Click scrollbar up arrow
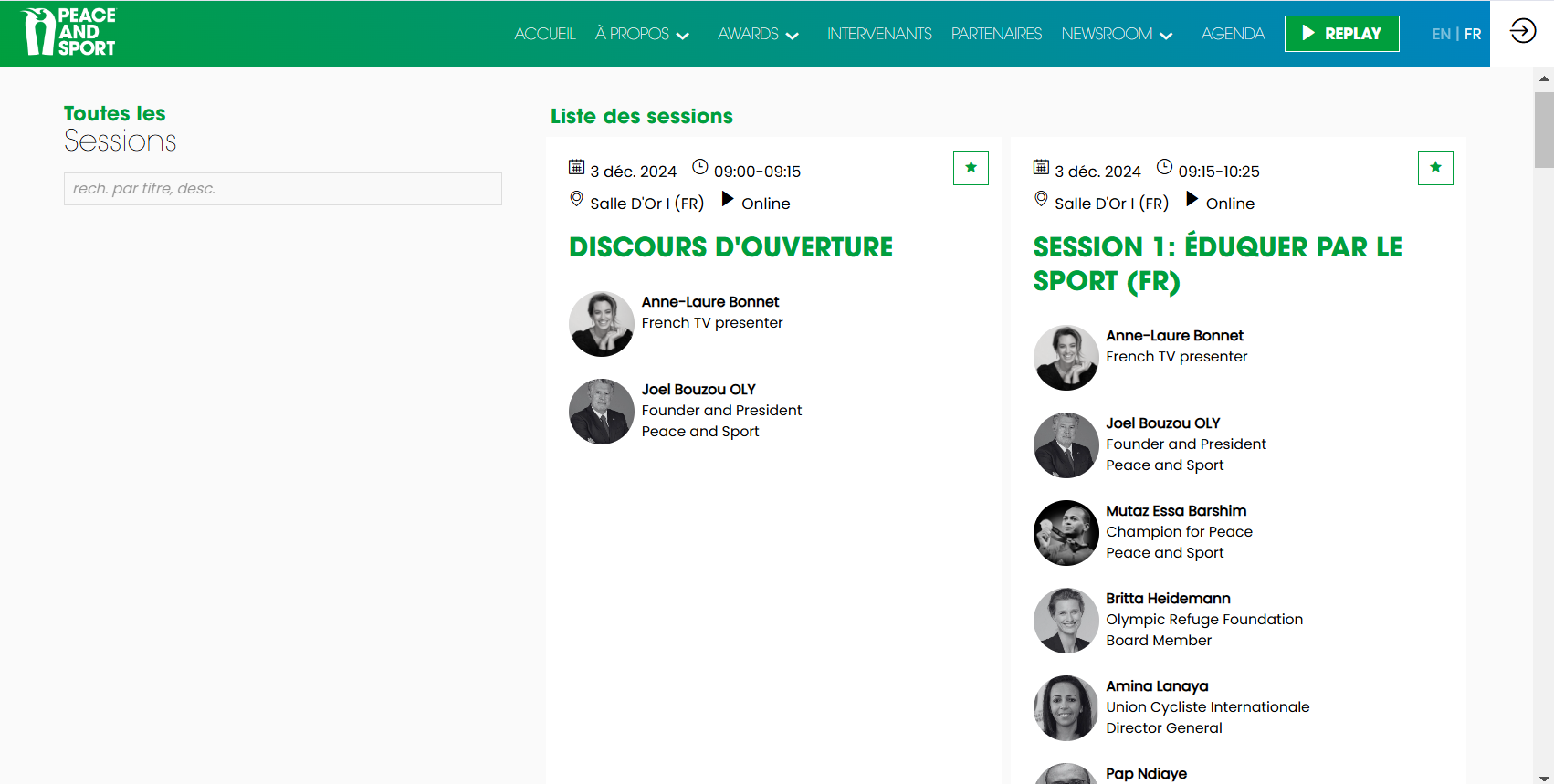Image resolution: width=1554 pixels, height=784 pixels. [x=1544, y=78]
